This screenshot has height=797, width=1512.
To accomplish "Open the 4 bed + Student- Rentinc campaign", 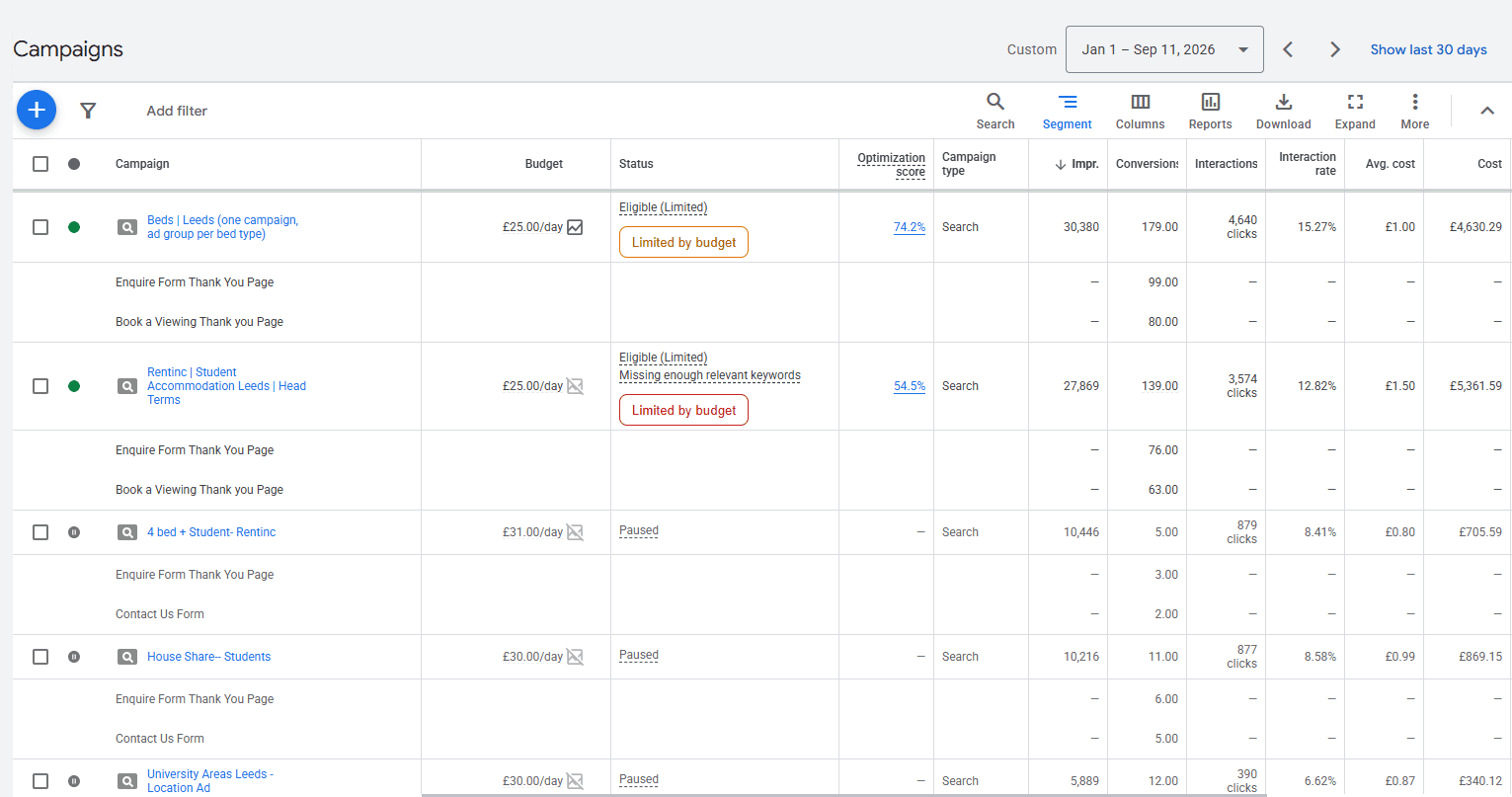I will [x=211, y=532].
